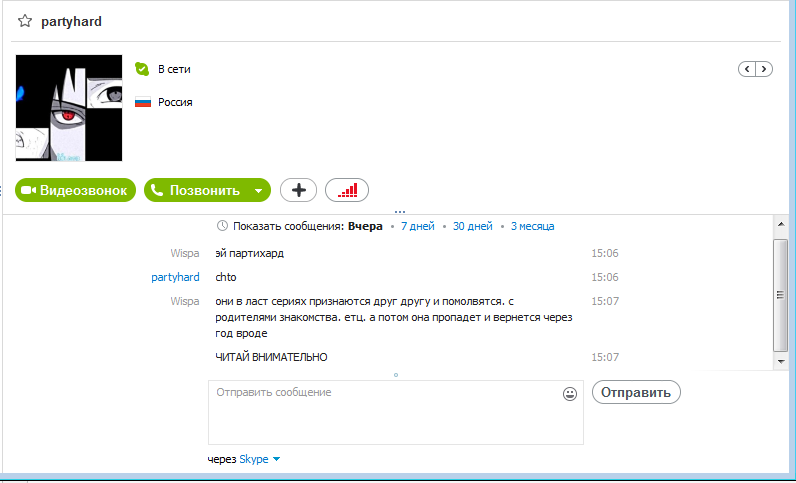This screenshot has width=796, height=483.
Task: Click the online status icon near В сети
Action: [142, 69]
